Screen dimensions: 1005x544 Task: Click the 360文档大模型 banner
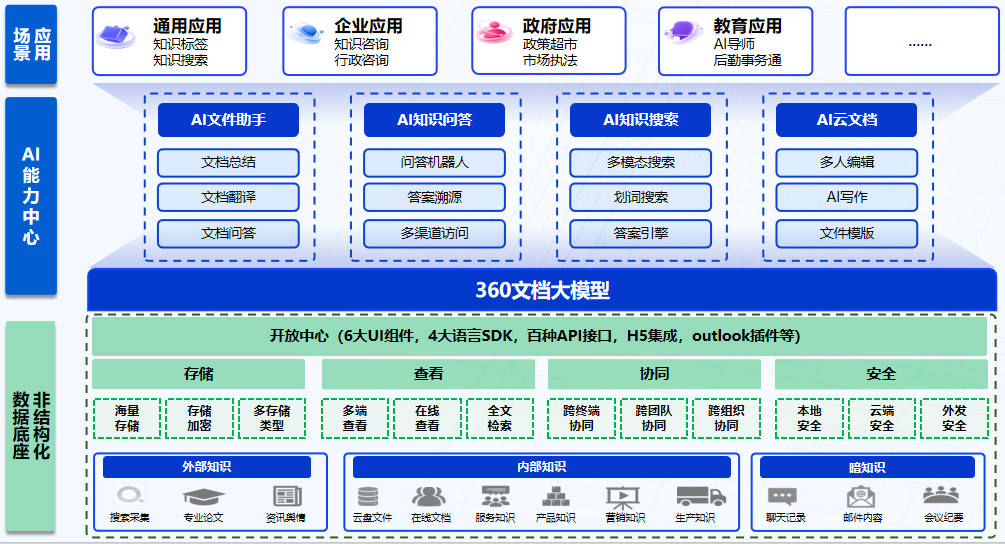542,290
